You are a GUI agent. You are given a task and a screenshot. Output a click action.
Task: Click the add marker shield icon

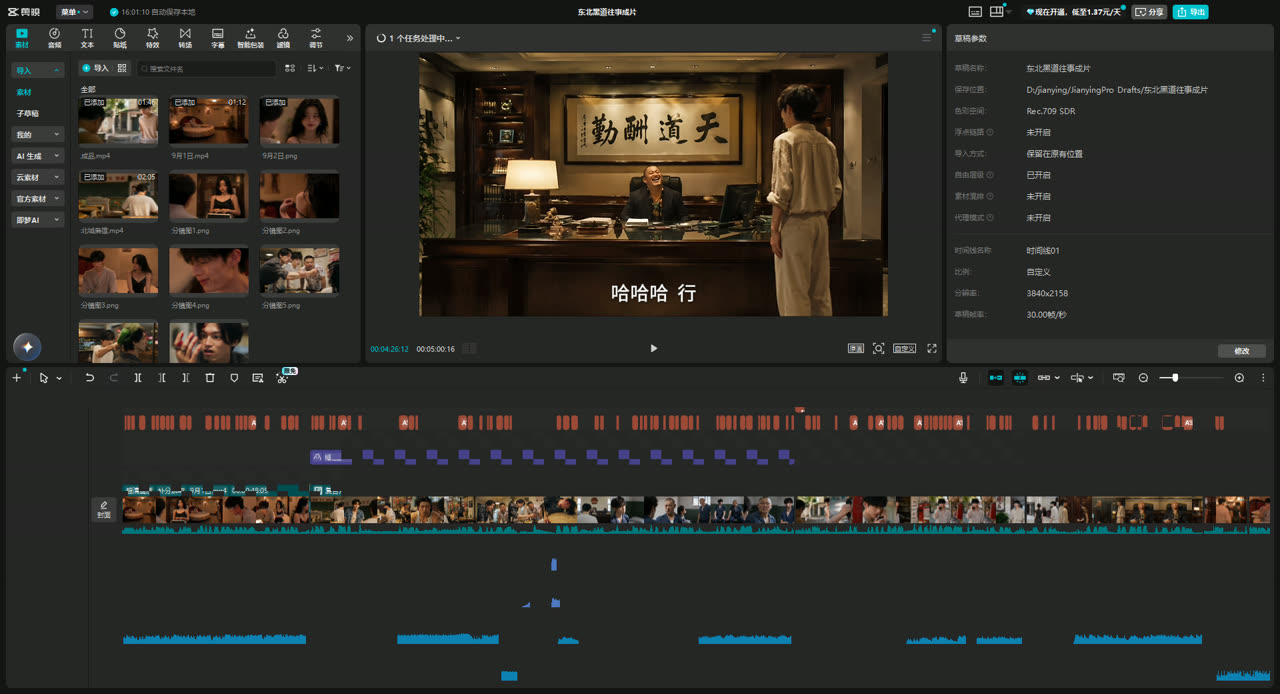tap(234, 378)
